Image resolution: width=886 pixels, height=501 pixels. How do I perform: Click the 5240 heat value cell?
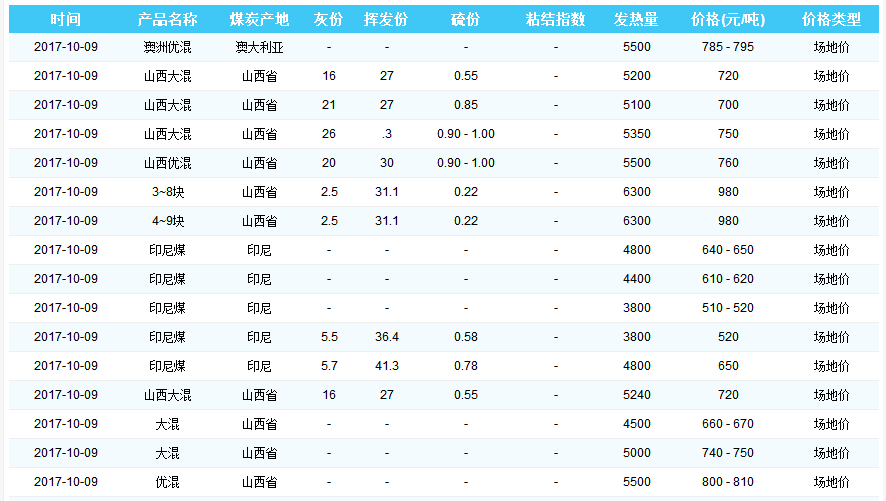pyautogui.click(x=636, y=395)
